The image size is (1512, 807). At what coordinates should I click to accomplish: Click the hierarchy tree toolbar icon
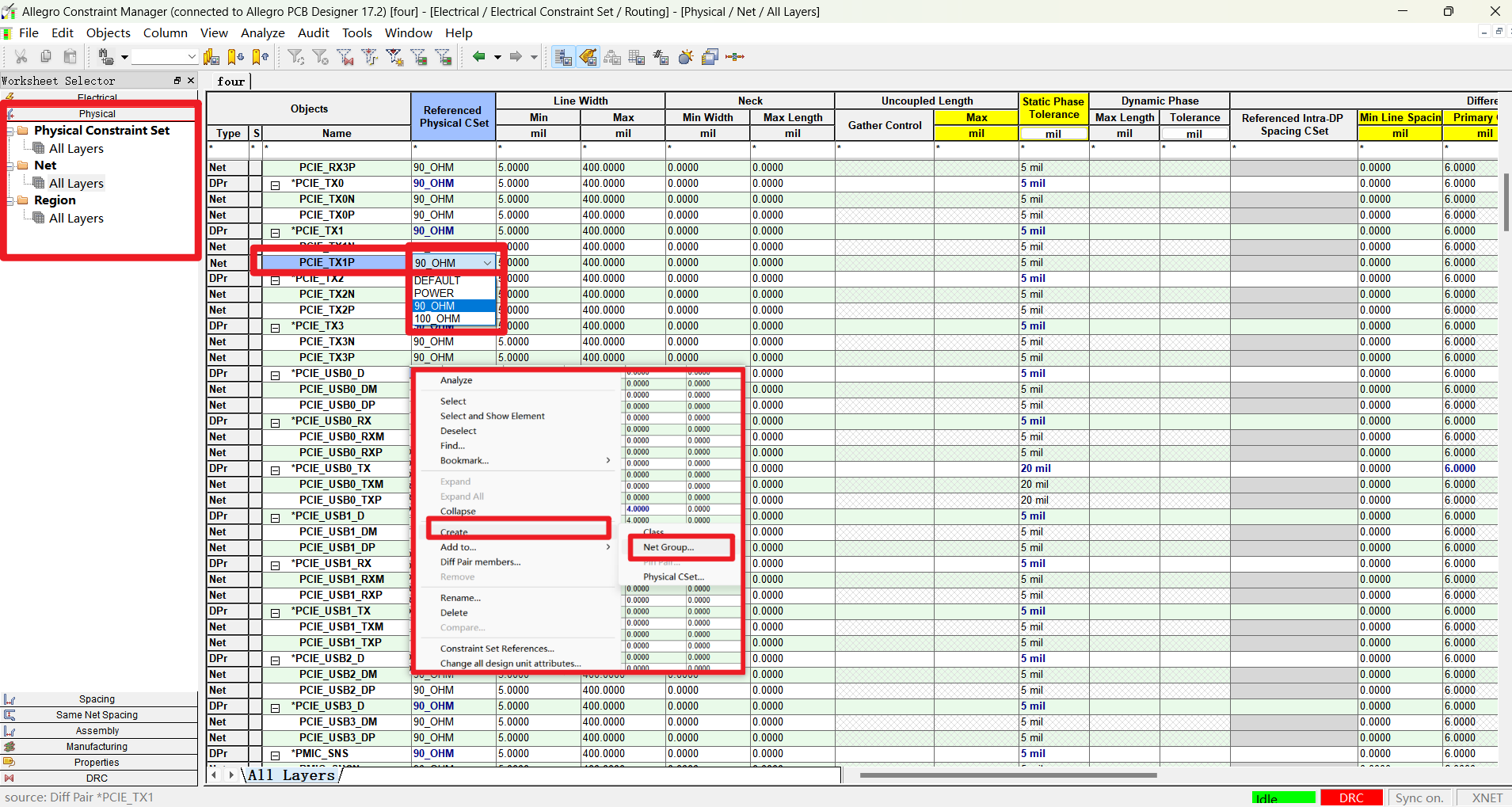612,56
